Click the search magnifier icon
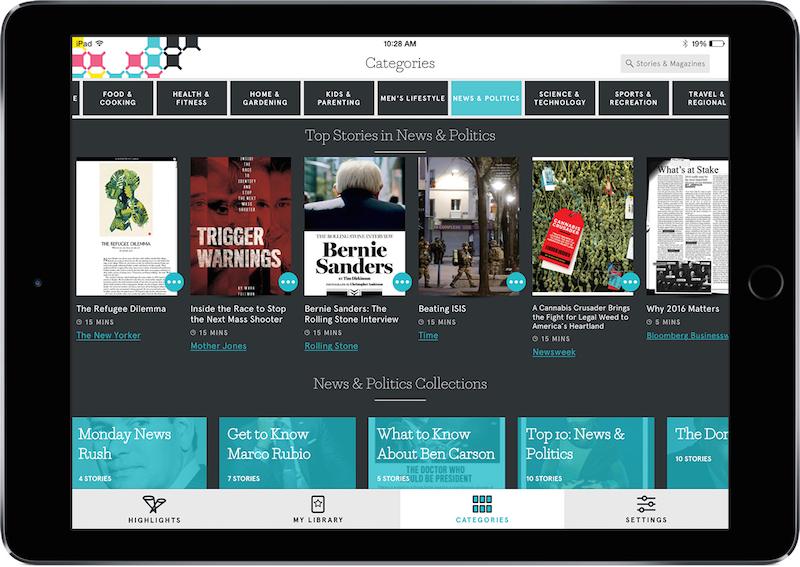The width and height of the screenshot is (800, 567). pyautogui.click(x=630, y=63)
